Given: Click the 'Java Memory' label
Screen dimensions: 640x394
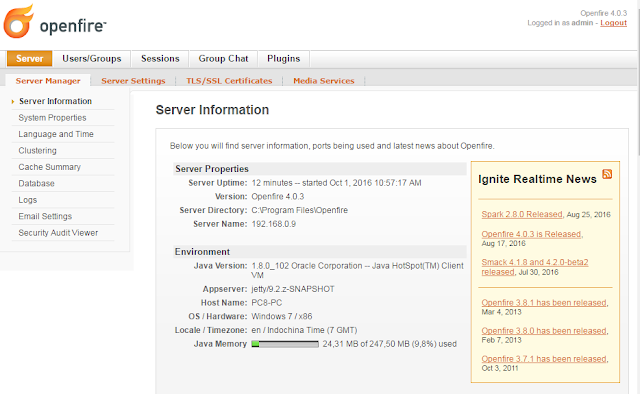Looking at the screenshot, I should click(220, 344).
